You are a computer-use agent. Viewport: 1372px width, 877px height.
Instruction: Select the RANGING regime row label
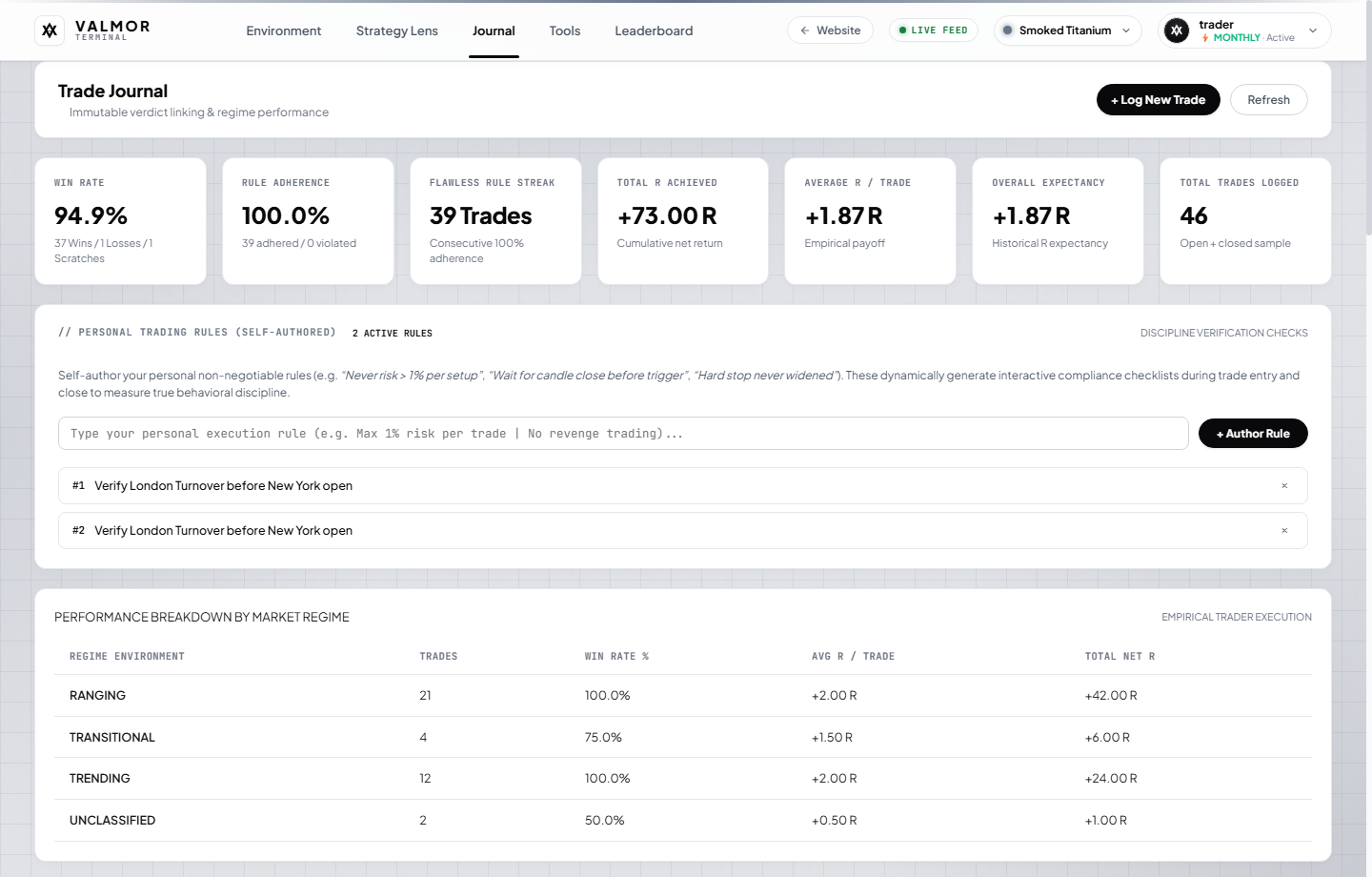(x=97, y=696)
